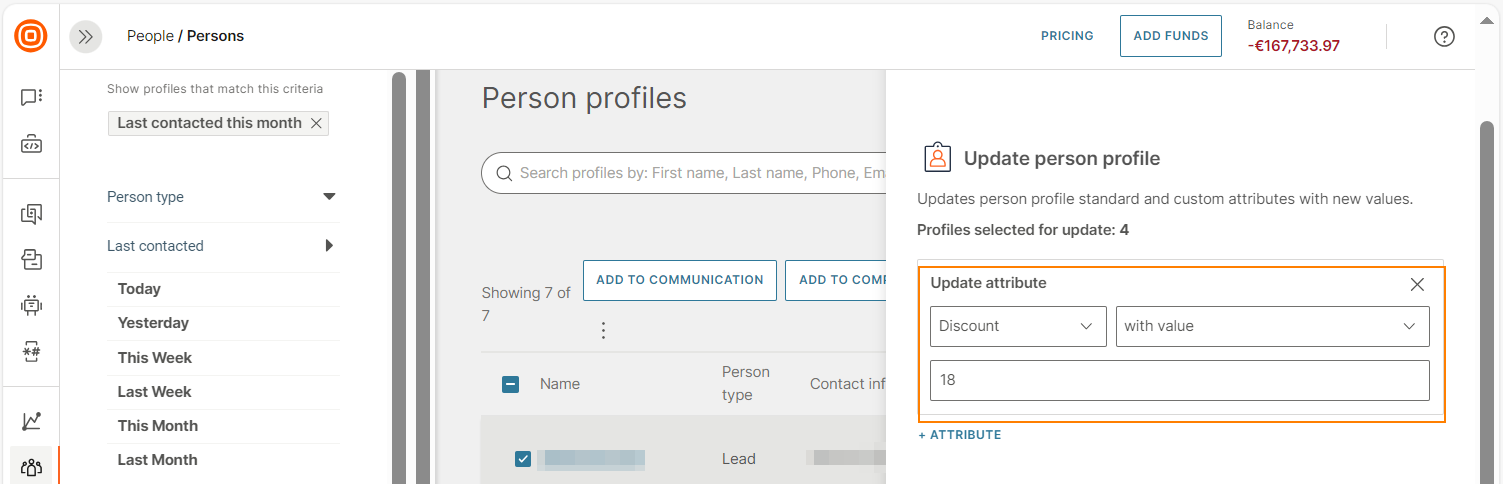The height and width of the screenshot is (484, 1503).
Task: Expand the Person type filter
Action: (x=329, y=197)
